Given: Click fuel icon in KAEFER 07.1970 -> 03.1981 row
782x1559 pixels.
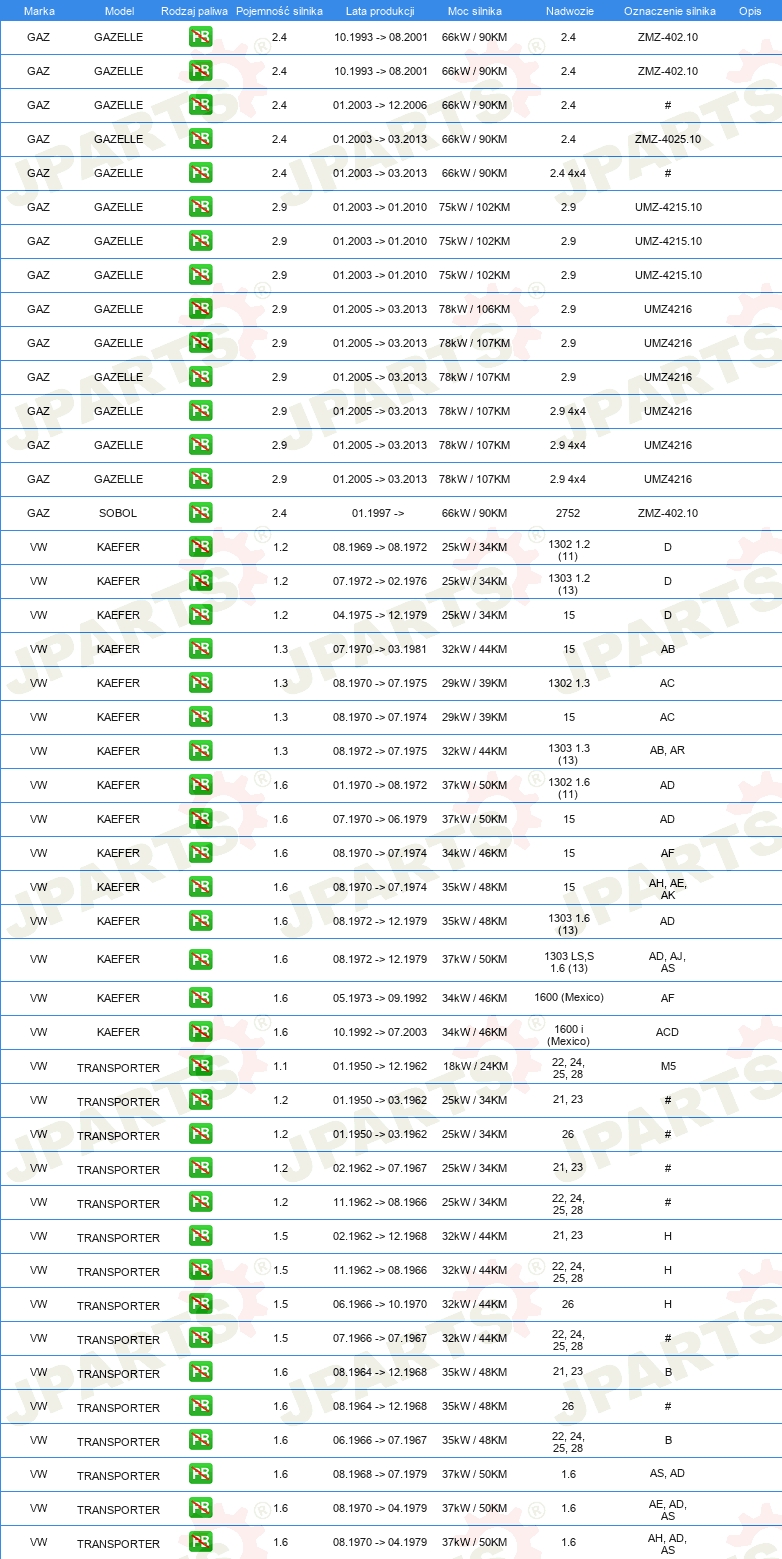Looking at the screenshot, I should (x=200, y=649).
